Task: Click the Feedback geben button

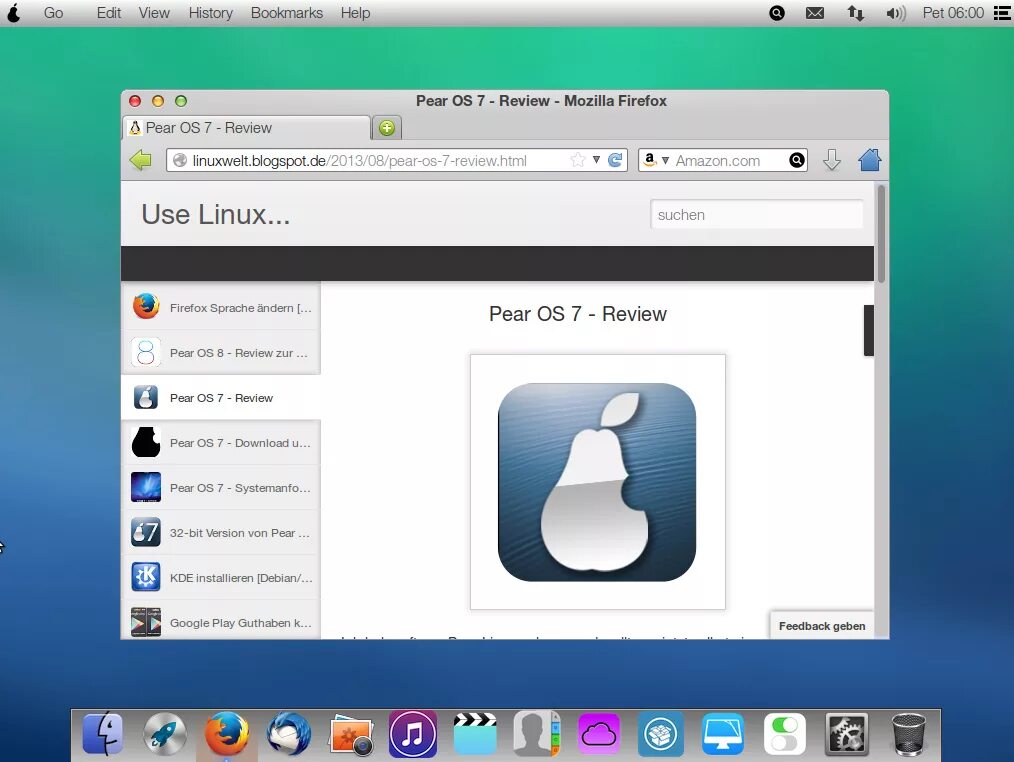Action: tap(821, 626)
